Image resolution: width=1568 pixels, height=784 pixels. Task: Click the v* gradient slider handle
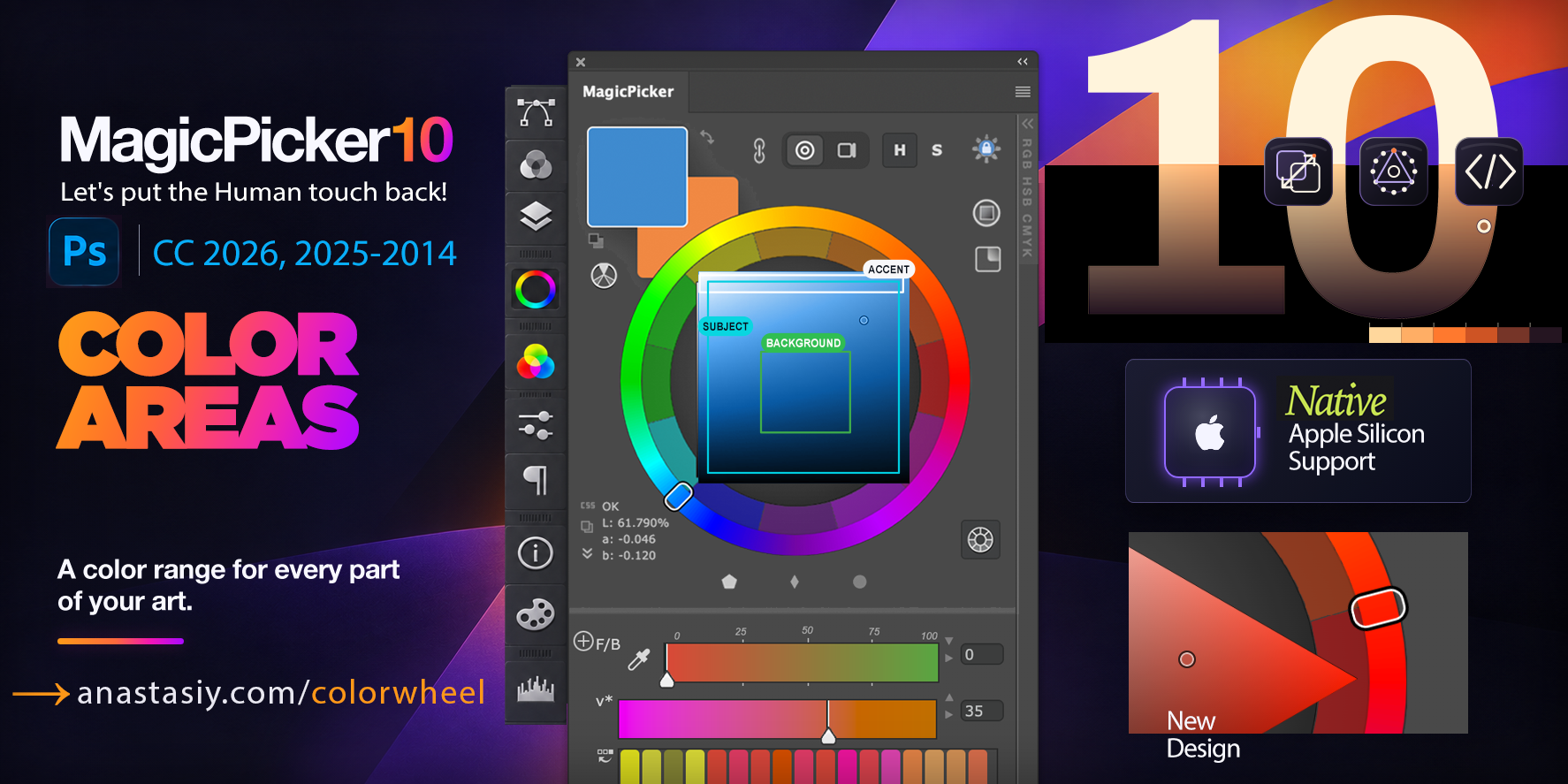pos(828,735)
